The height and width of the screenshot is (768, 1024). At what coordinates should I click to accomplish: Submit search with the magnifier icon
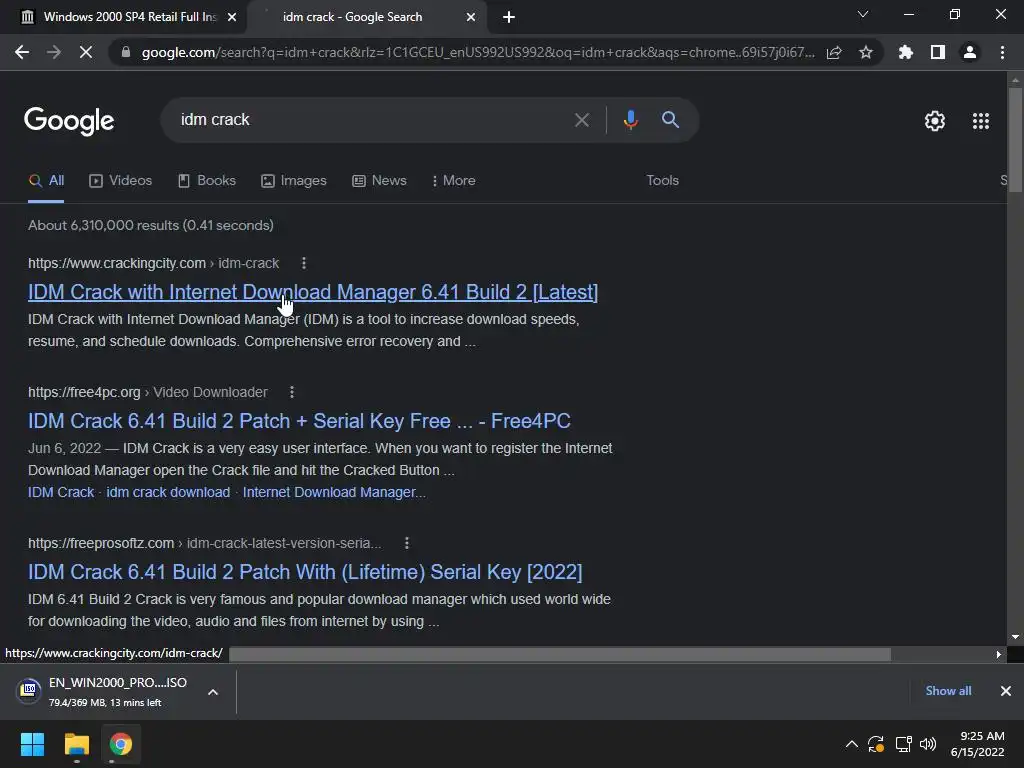pyautogui.click(x=670, y=120)
